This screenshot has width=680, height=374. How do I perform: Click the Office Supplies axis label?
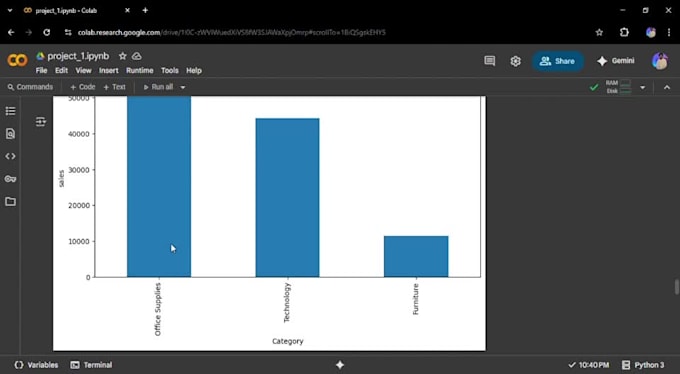pyautogui.click(x=158, y=309)
